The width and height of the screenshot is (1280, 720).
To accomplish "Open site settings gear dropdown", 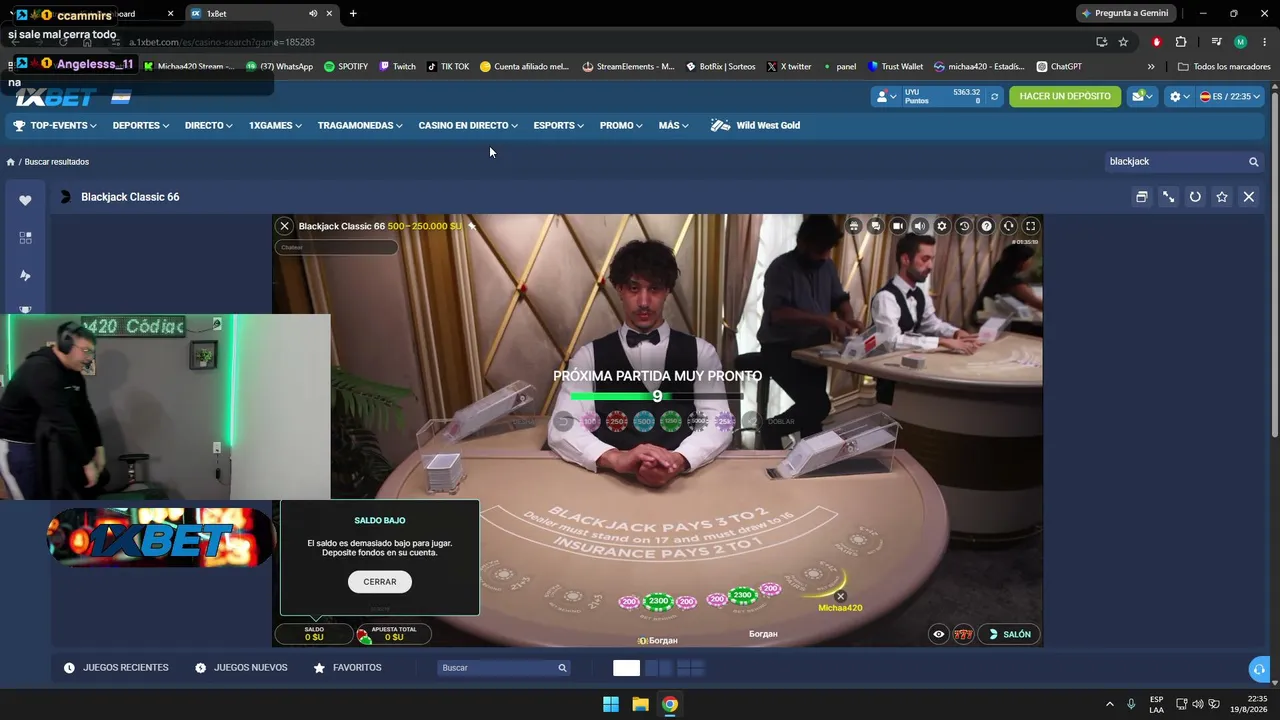I will pos(1179,97).
